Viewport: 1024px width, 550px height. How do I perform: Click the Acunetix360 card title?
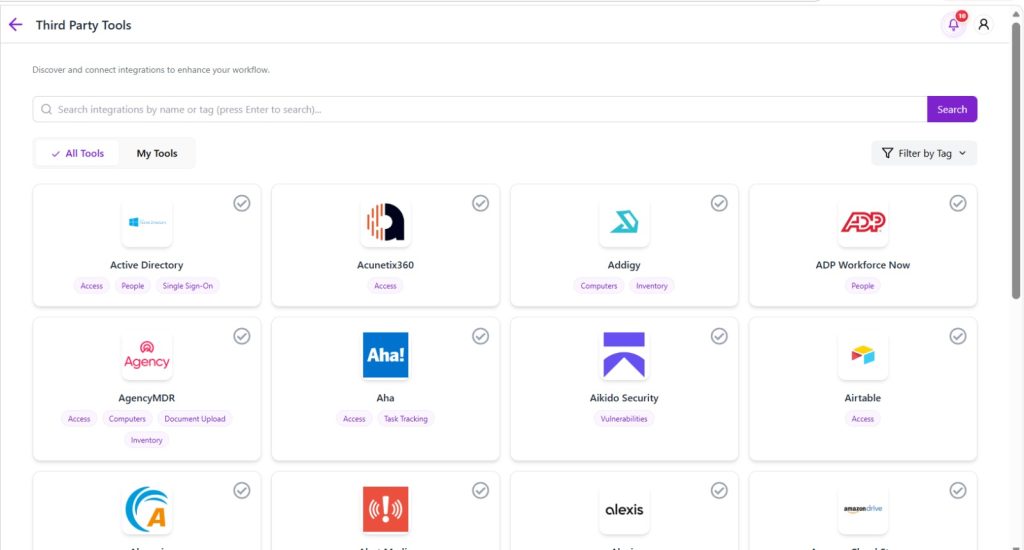[x=385, y=265]
